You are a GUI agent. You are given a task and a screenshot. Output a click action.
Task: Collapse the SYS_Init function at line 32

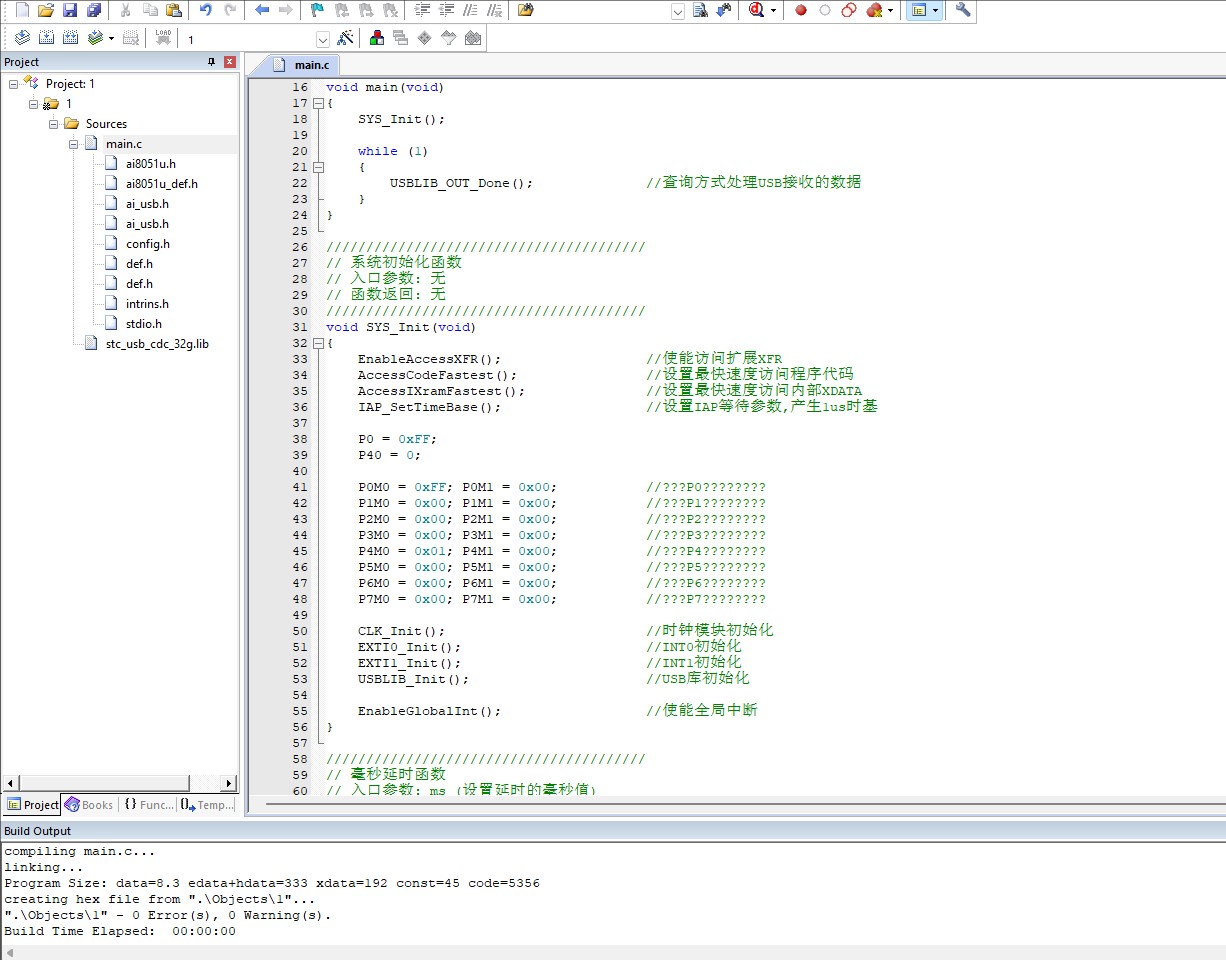318,343
